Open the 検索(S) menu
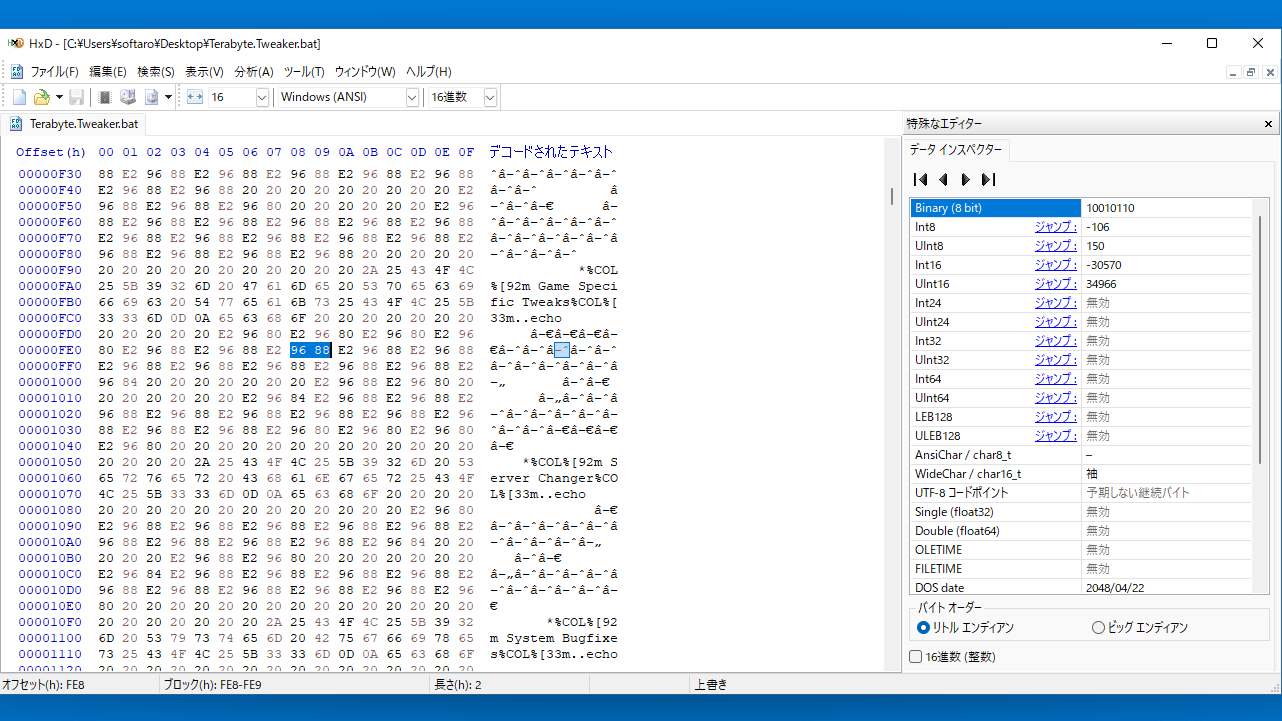 pos(156,72)
